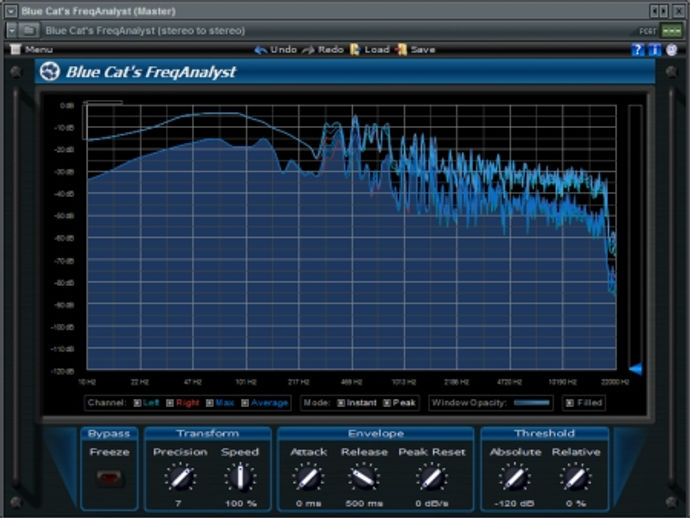The image size is (690, 518).
Task: Click the Threshold section header
Action: [545, 434]
